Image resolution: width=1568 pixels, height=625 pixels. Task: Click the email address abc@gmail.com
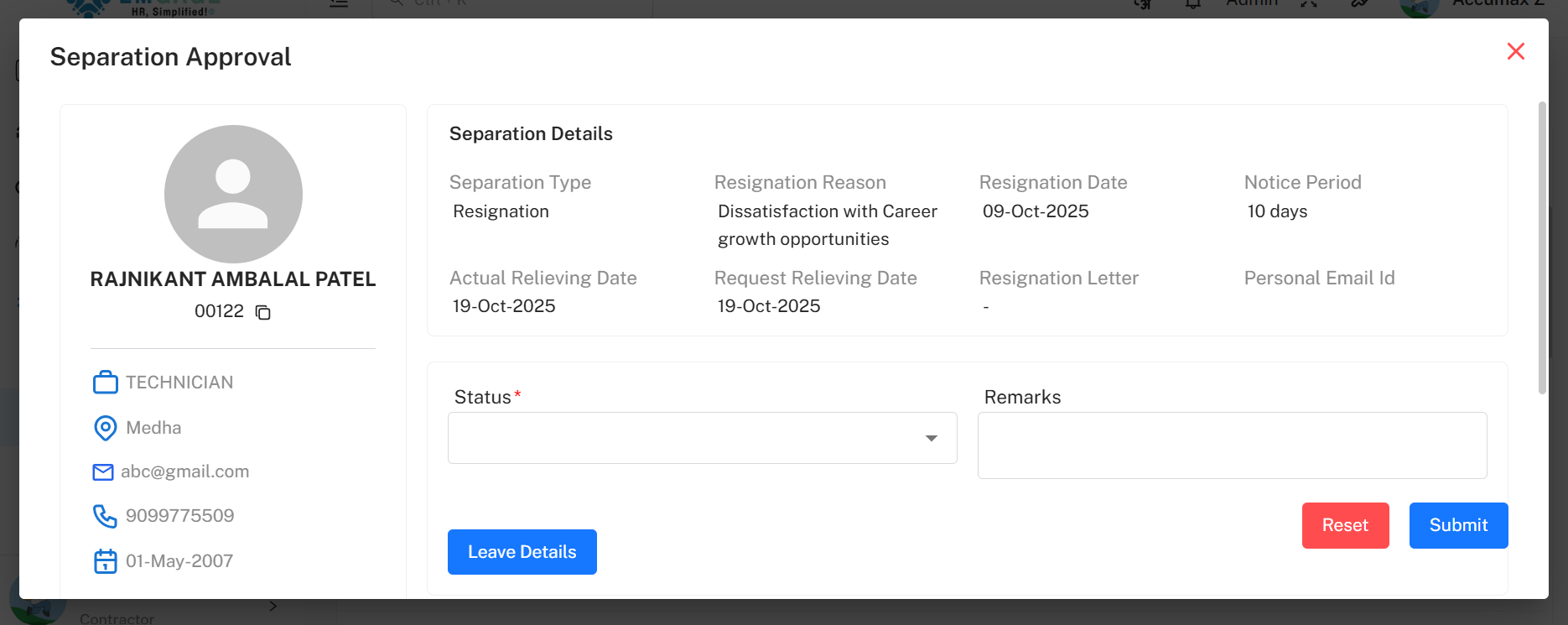185,472
